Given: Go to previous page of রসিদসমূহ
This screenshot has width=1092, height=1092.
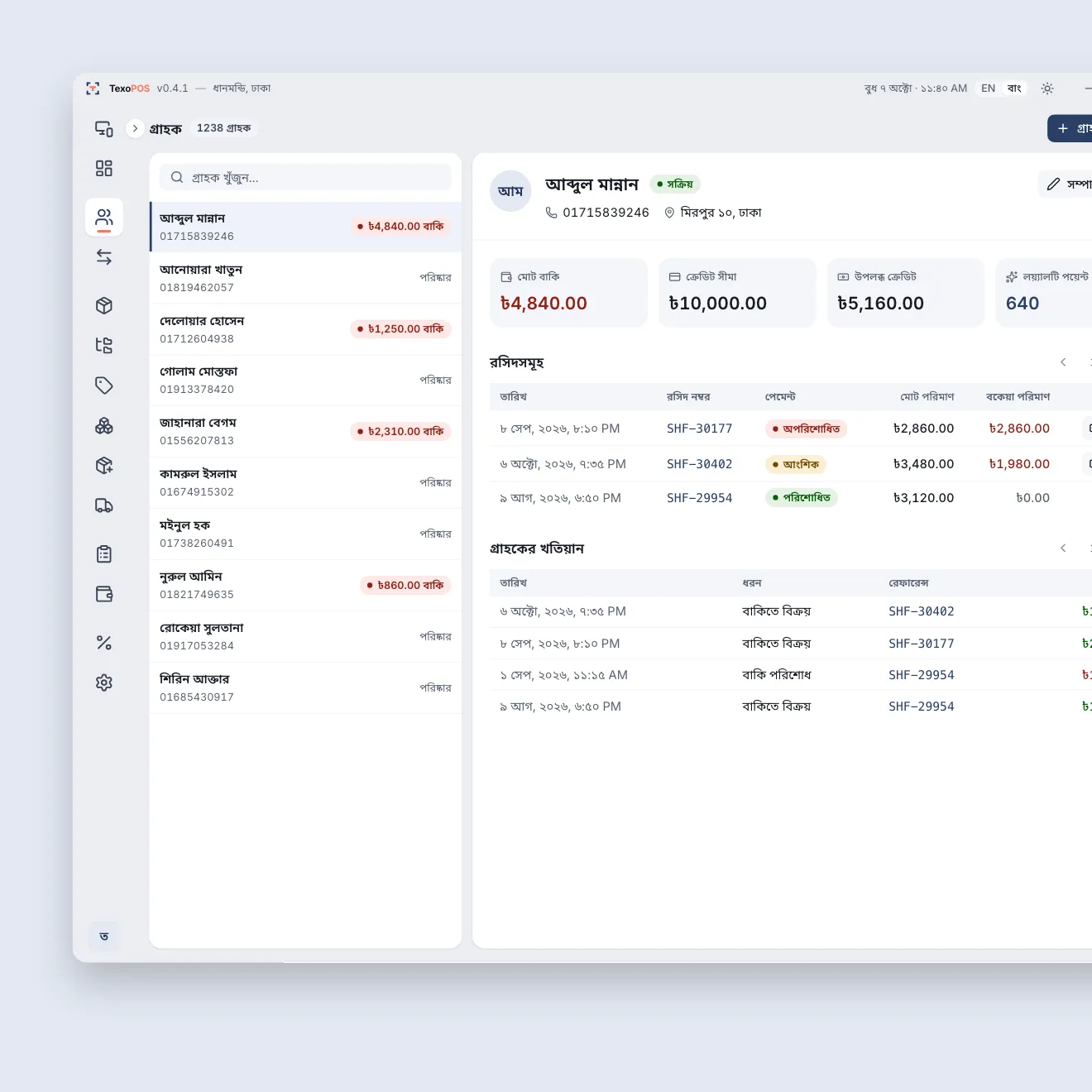Looking at the screenshot, I should point(1063,362).
